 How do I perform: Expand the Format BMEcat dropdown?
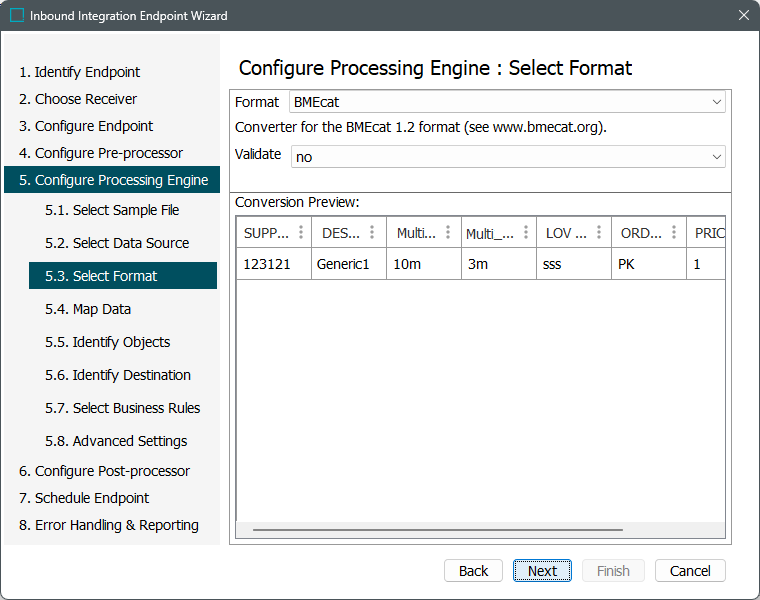point(716,102)
